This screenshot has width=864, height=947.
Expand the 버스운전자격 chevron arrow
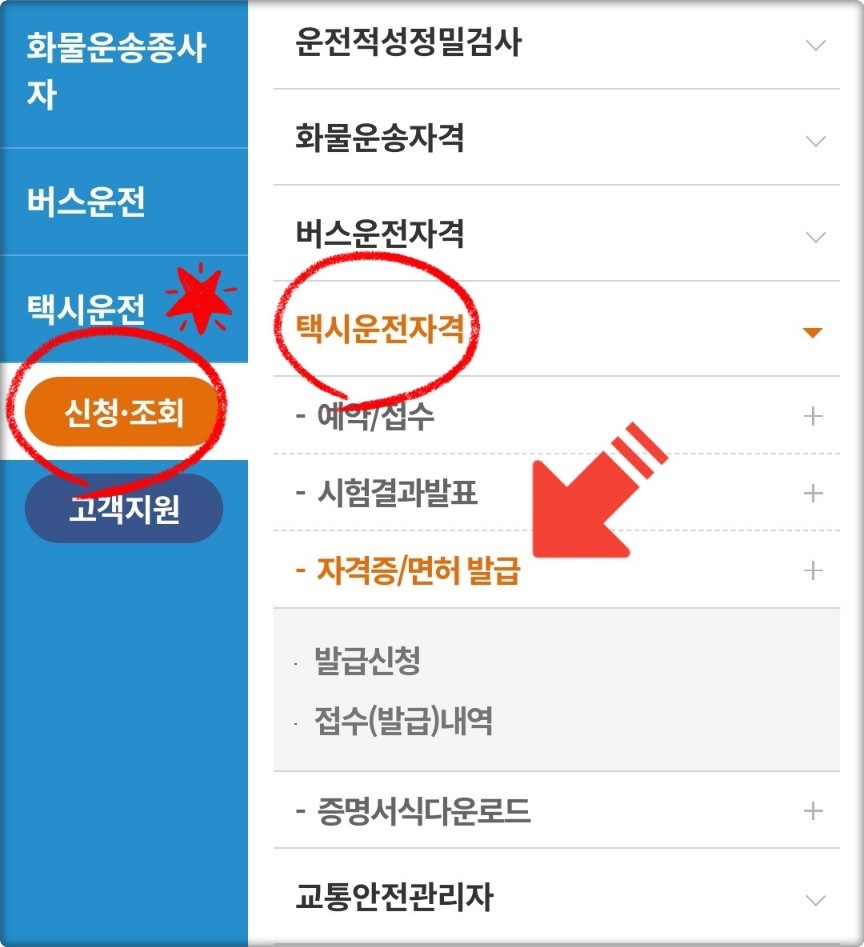coord(815,237)
